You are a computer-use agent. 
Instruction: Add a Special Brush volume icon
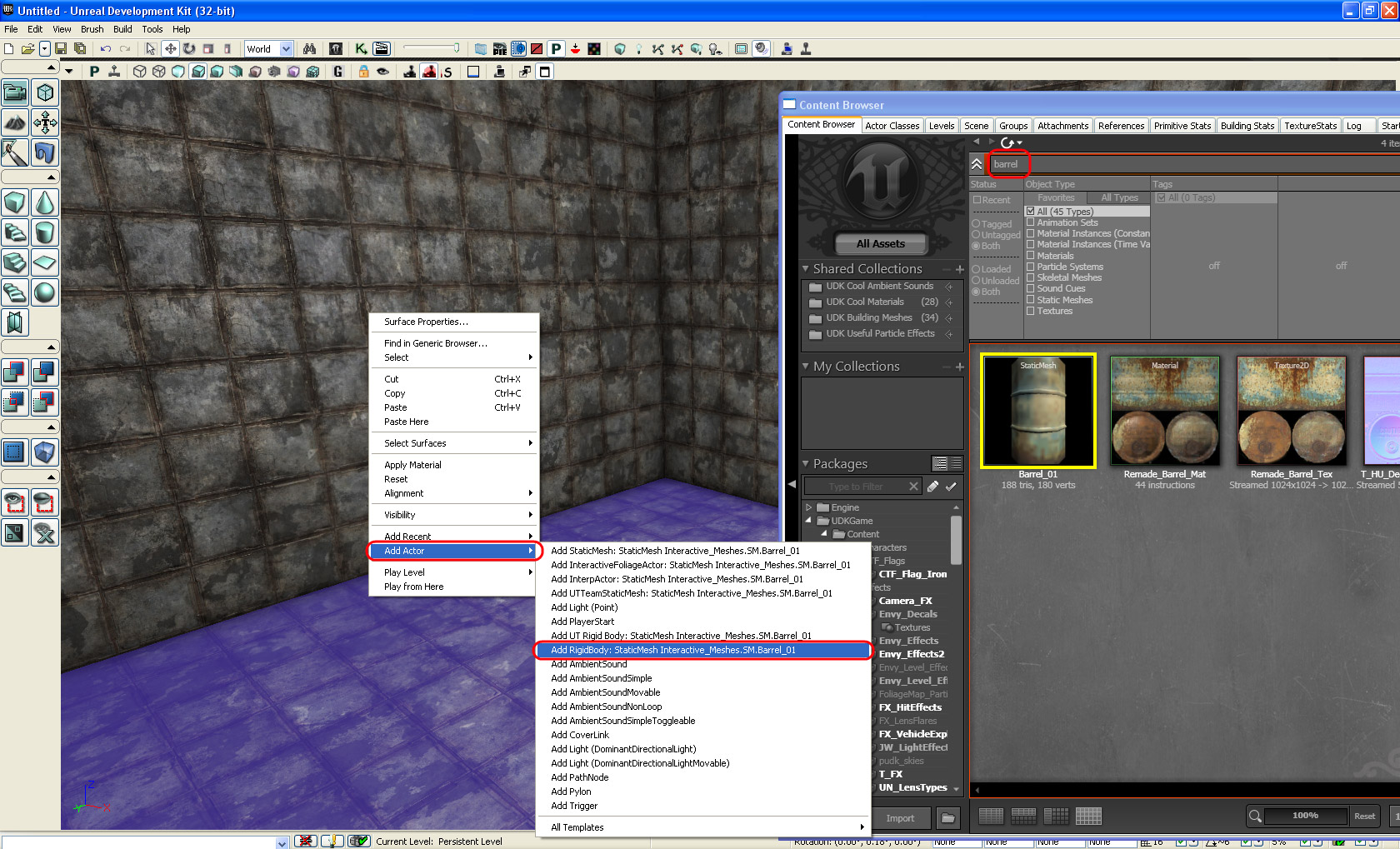coord(15,452)
